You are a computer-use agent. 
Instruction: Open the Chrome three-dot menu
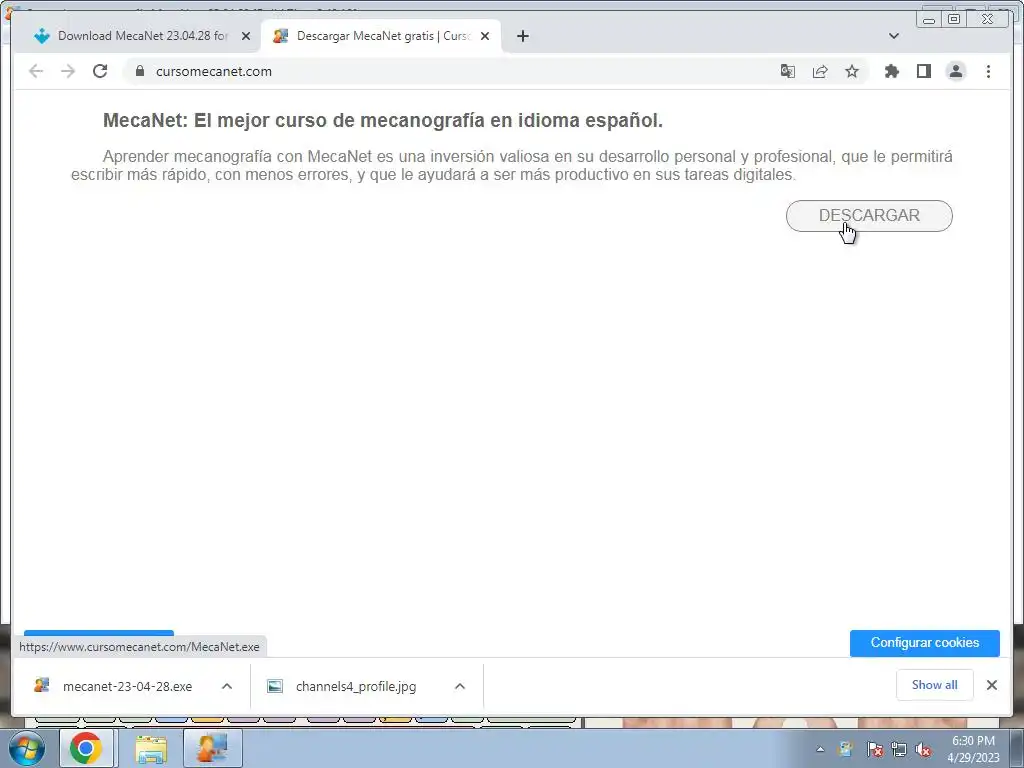tap(988, 71)
